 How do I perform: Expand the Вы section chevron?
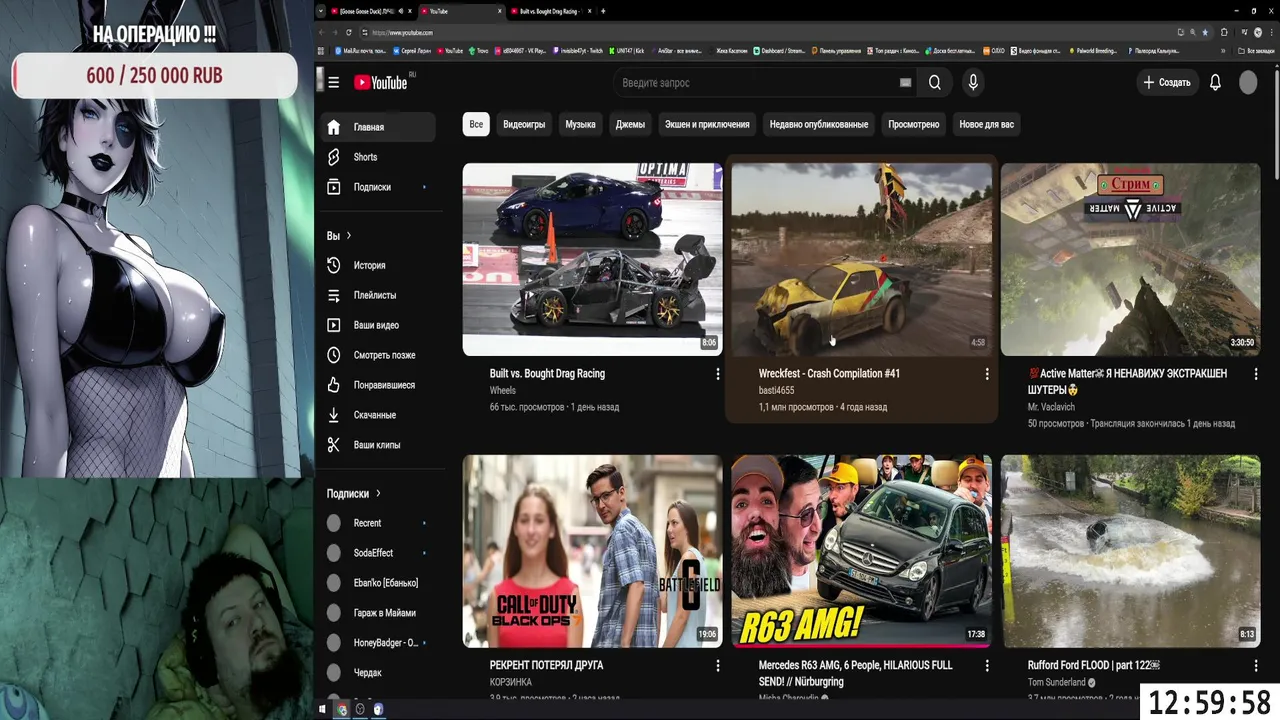[x=349, y=236]
